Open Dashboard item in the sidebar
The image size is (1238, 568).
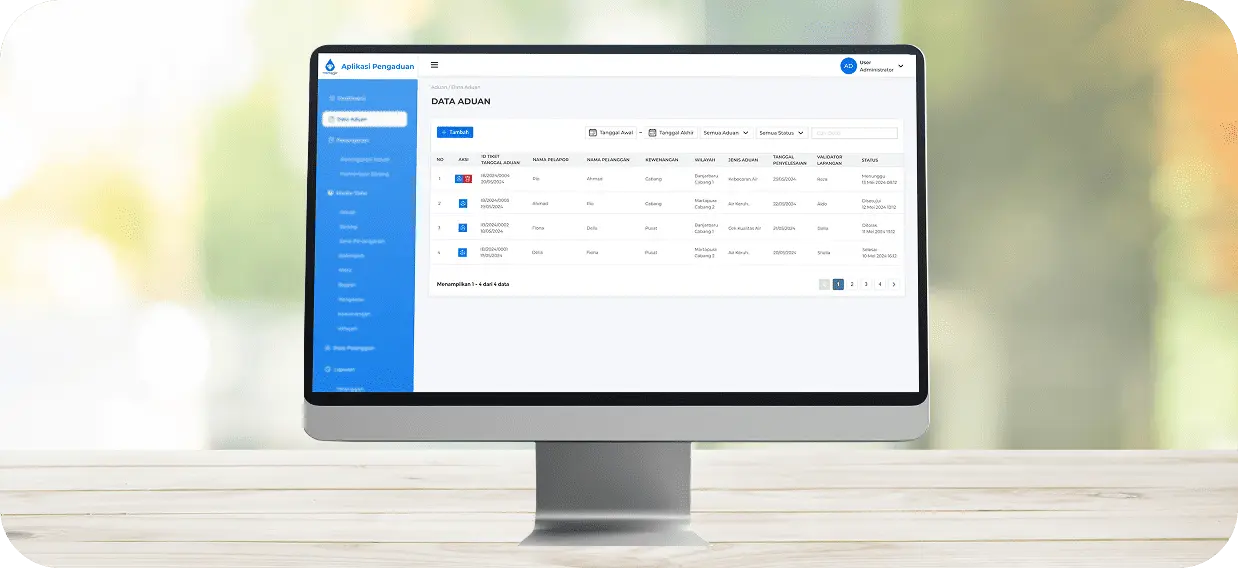click(x=351, y=98)
